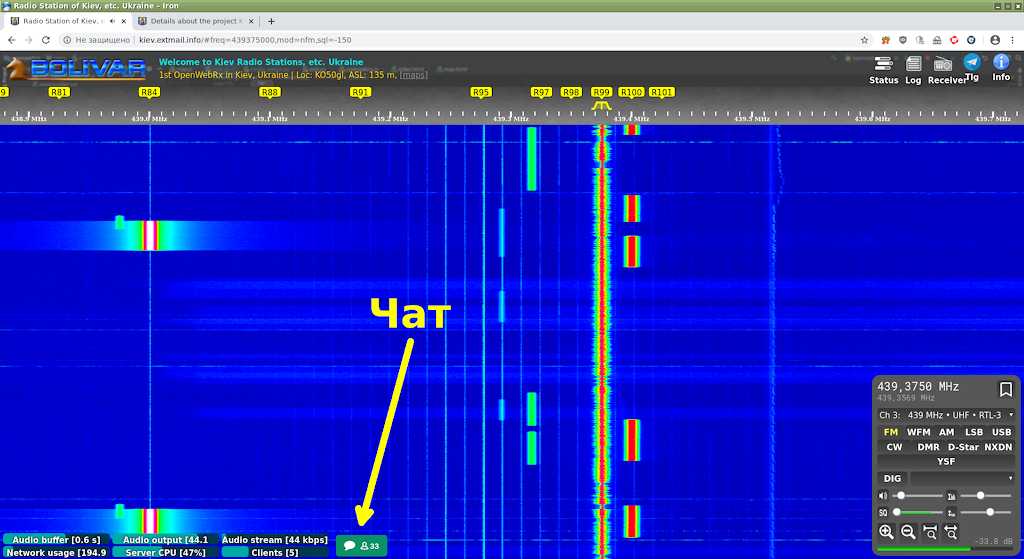Toggle the SQ squelch button

[x=883, y=512]
